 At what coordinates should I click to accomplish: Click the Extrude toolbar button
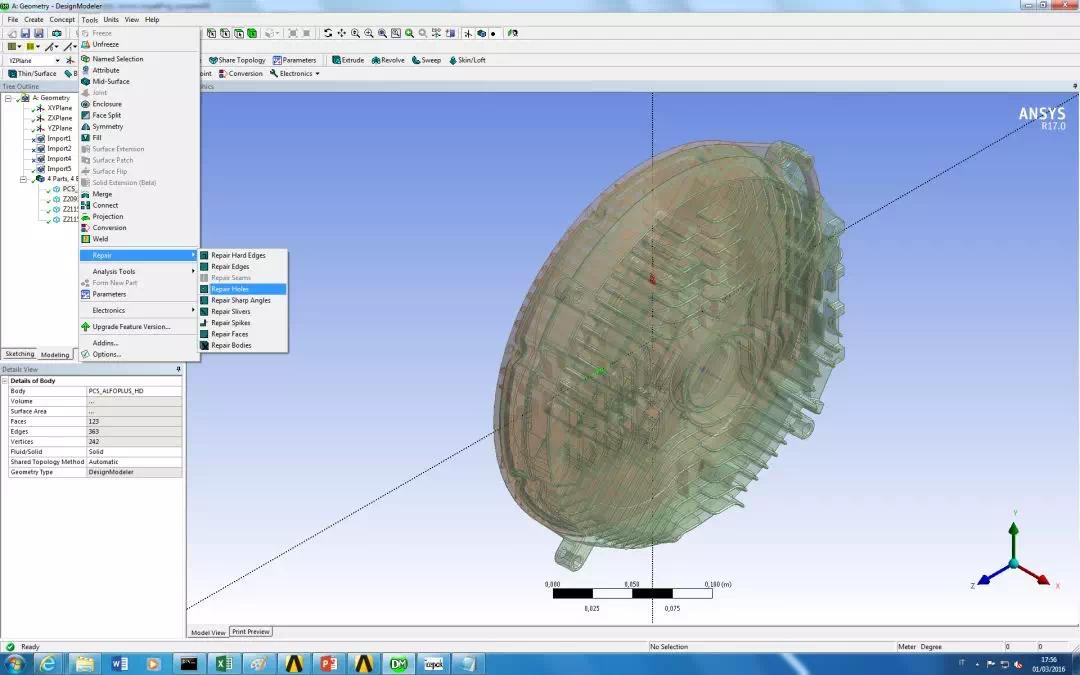coord(348,61)
